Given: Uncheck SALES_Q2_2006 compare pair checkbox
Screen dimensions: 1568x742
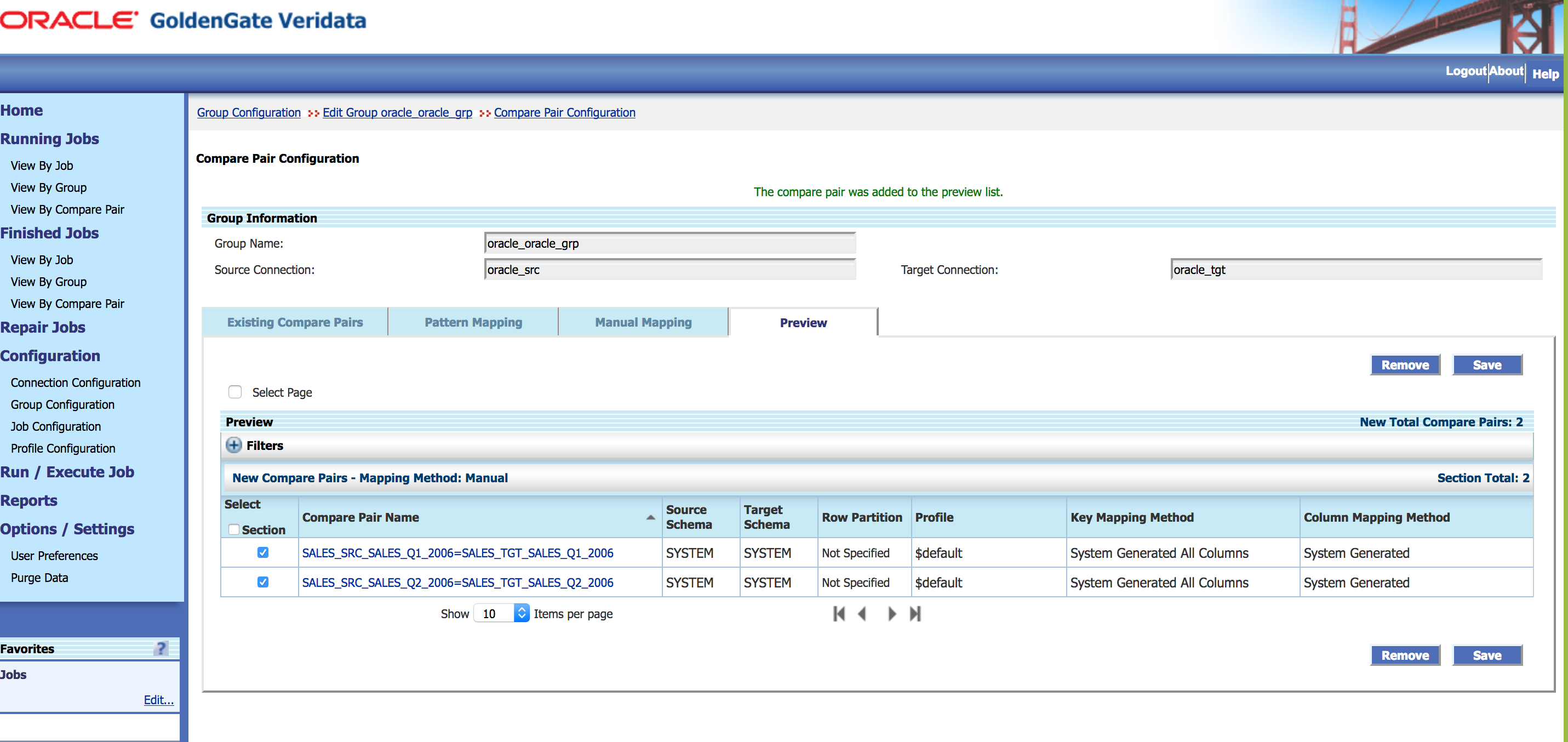Looking at the screenshot, I should pos(263,582).
